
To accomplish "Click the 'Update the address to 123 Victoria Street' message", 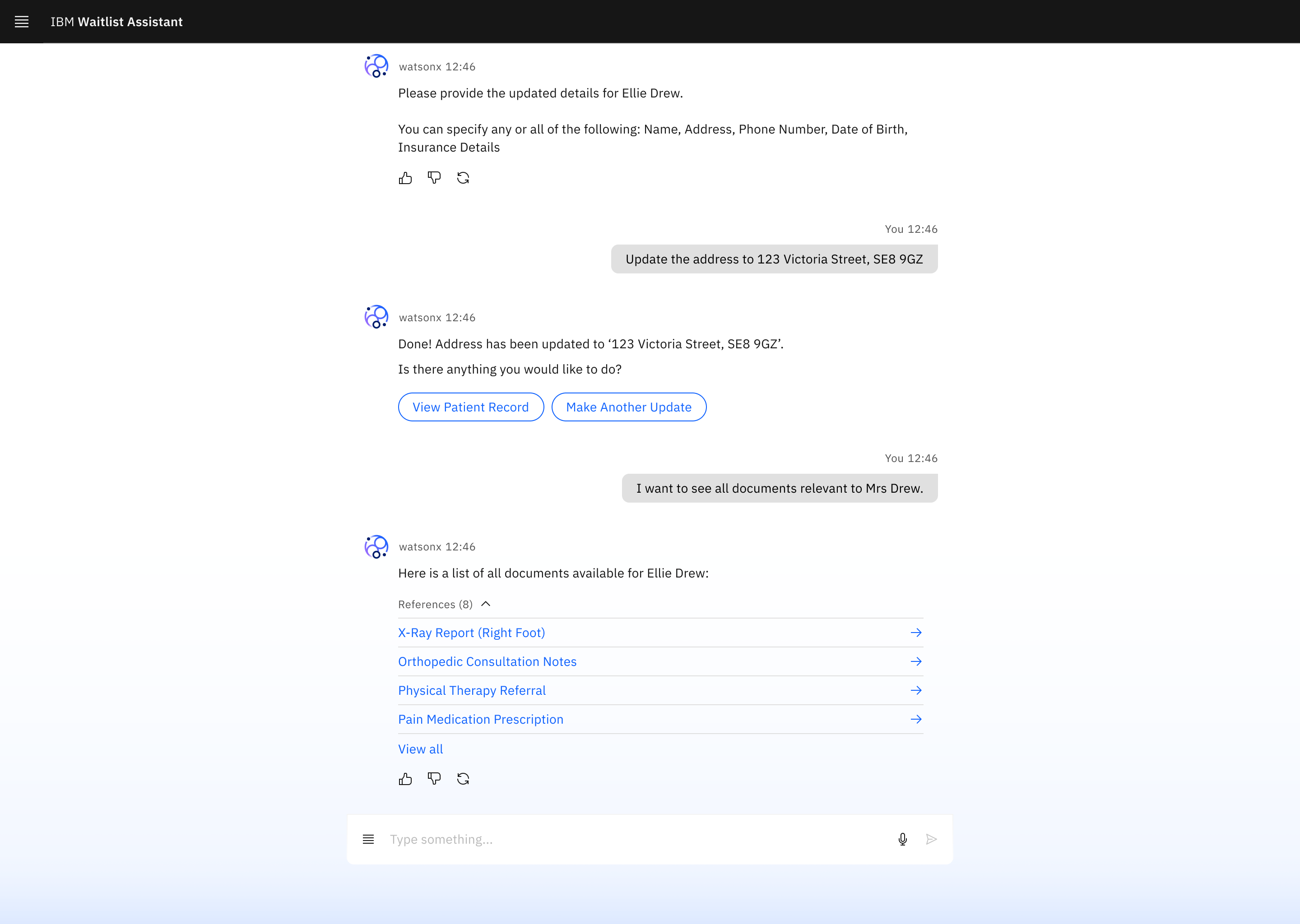I will tap(774, 259).
